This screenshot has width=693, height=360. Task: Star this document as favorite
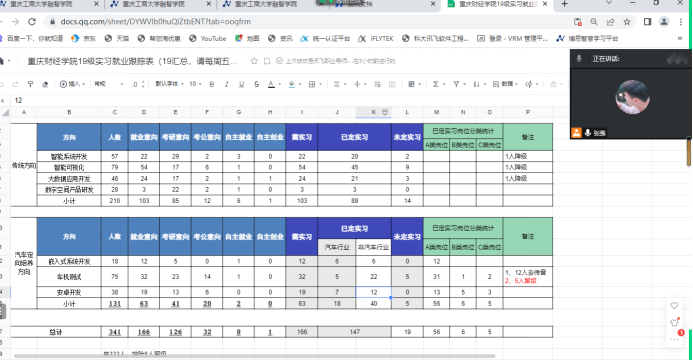pyautogui.click(x=254, y=61)
